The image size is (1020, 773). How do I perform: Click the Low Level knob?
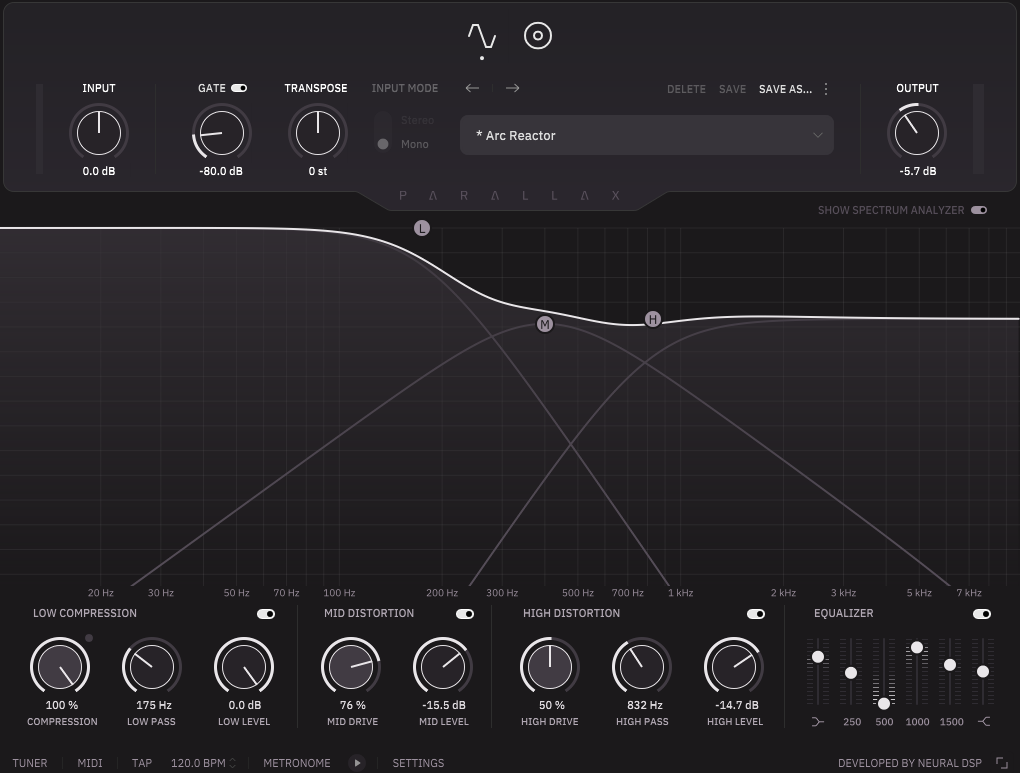(x=244, y=667)
